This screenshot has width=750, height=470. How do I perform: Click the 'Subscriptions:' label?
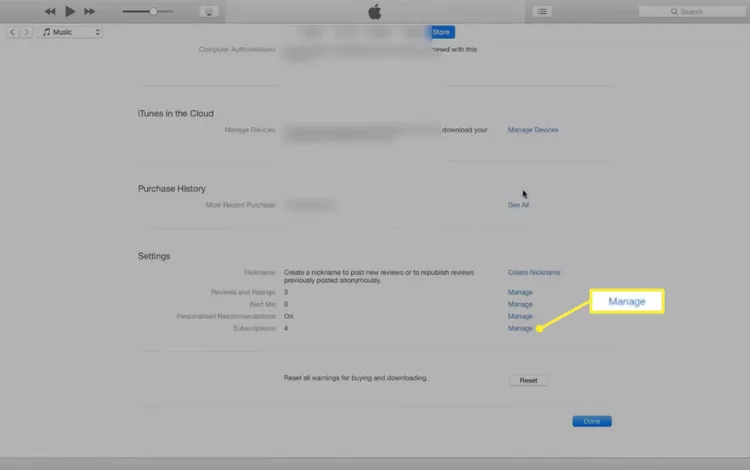254,328
